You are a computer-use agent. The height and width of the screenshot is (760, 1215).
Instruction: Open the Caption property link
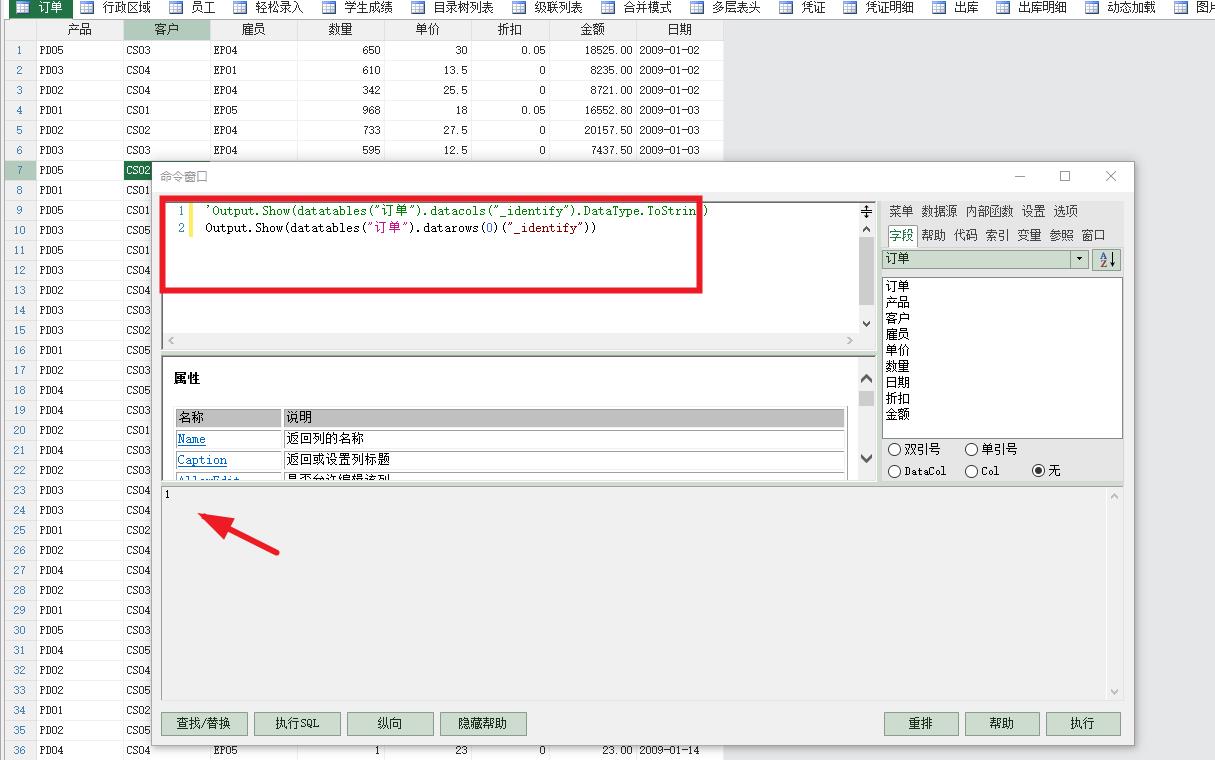pos(202,460)
